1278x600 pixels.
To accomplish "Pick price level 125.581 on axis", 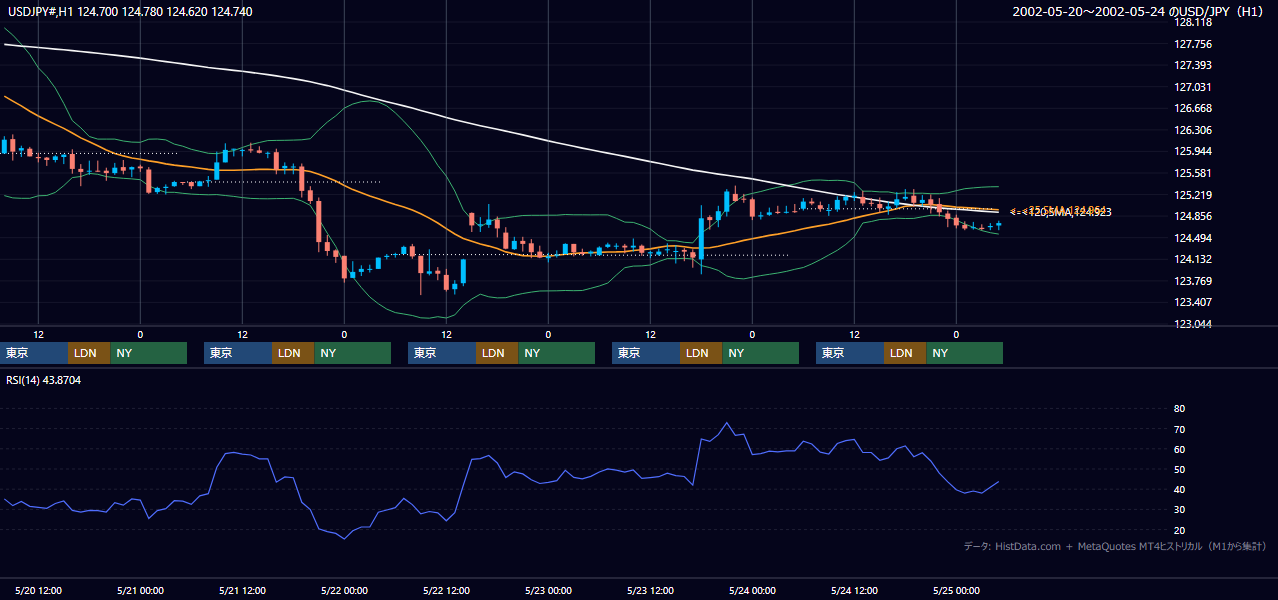I will (1193, 173).
